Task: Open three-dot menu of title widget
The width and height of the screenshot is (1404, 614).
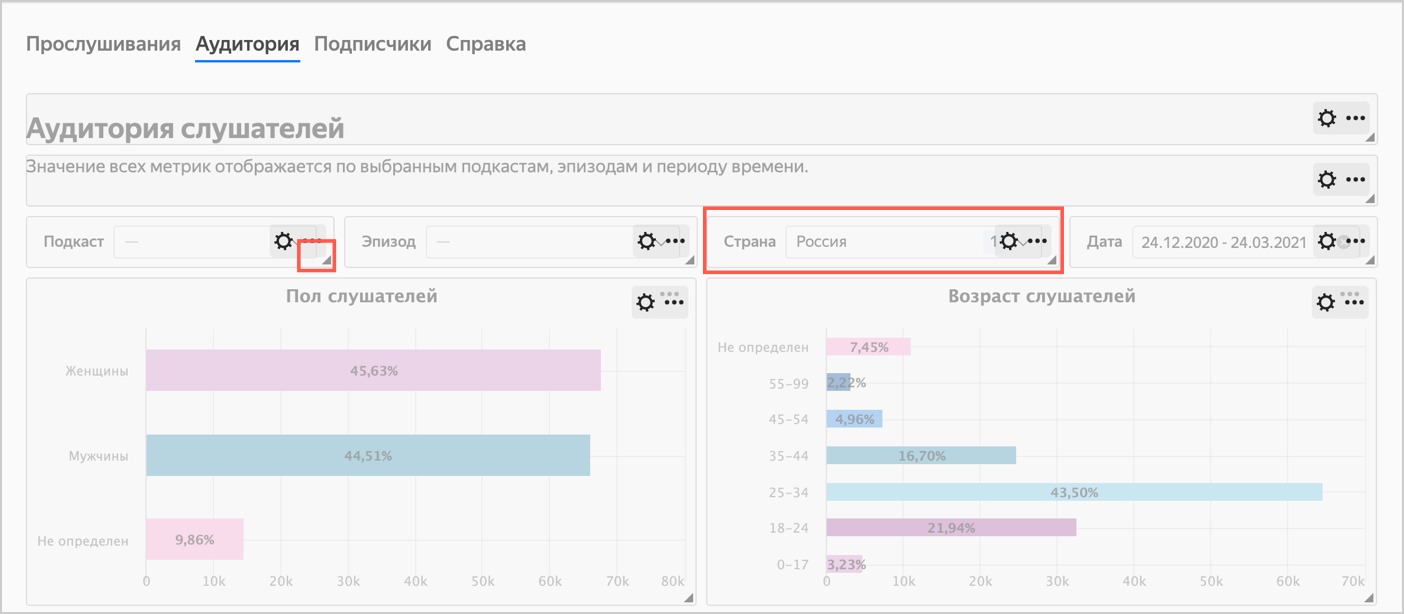Action: point(1355,118)
